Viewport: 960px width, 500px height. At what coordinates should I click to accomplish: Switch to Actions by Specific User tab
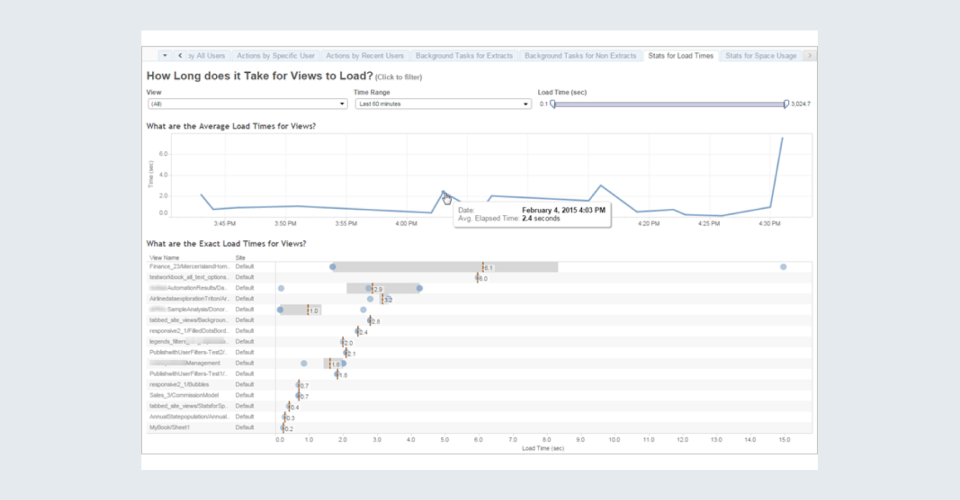tap(277, 56)
